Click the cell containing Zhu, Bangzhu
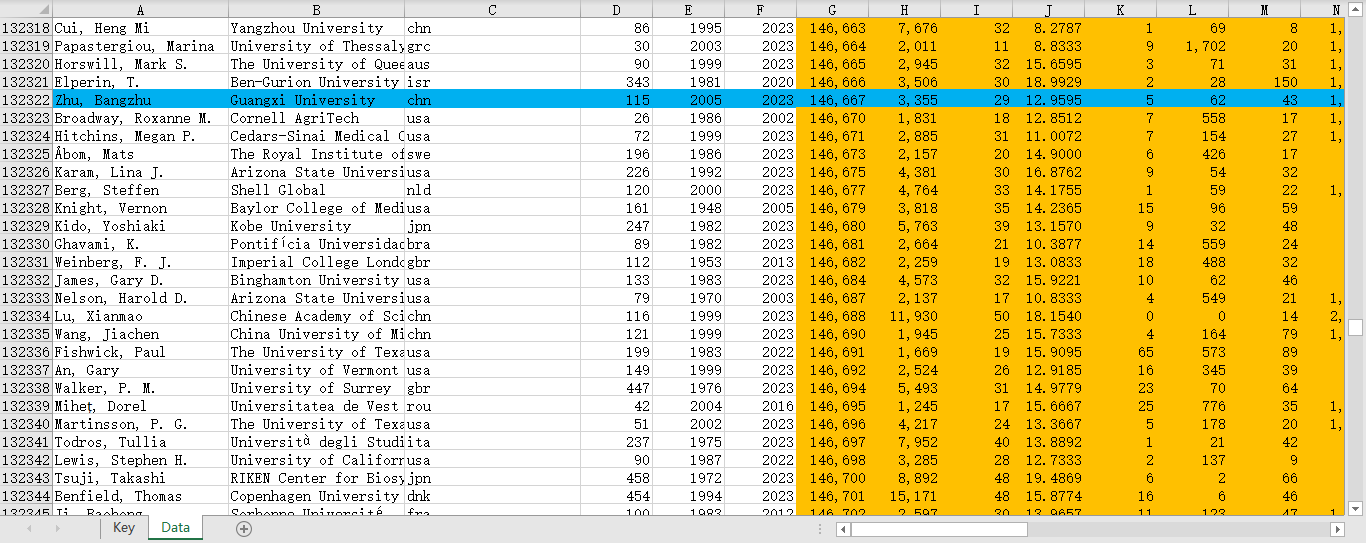The width and height of the screenshot is (1366, 543). click(140, 100)
